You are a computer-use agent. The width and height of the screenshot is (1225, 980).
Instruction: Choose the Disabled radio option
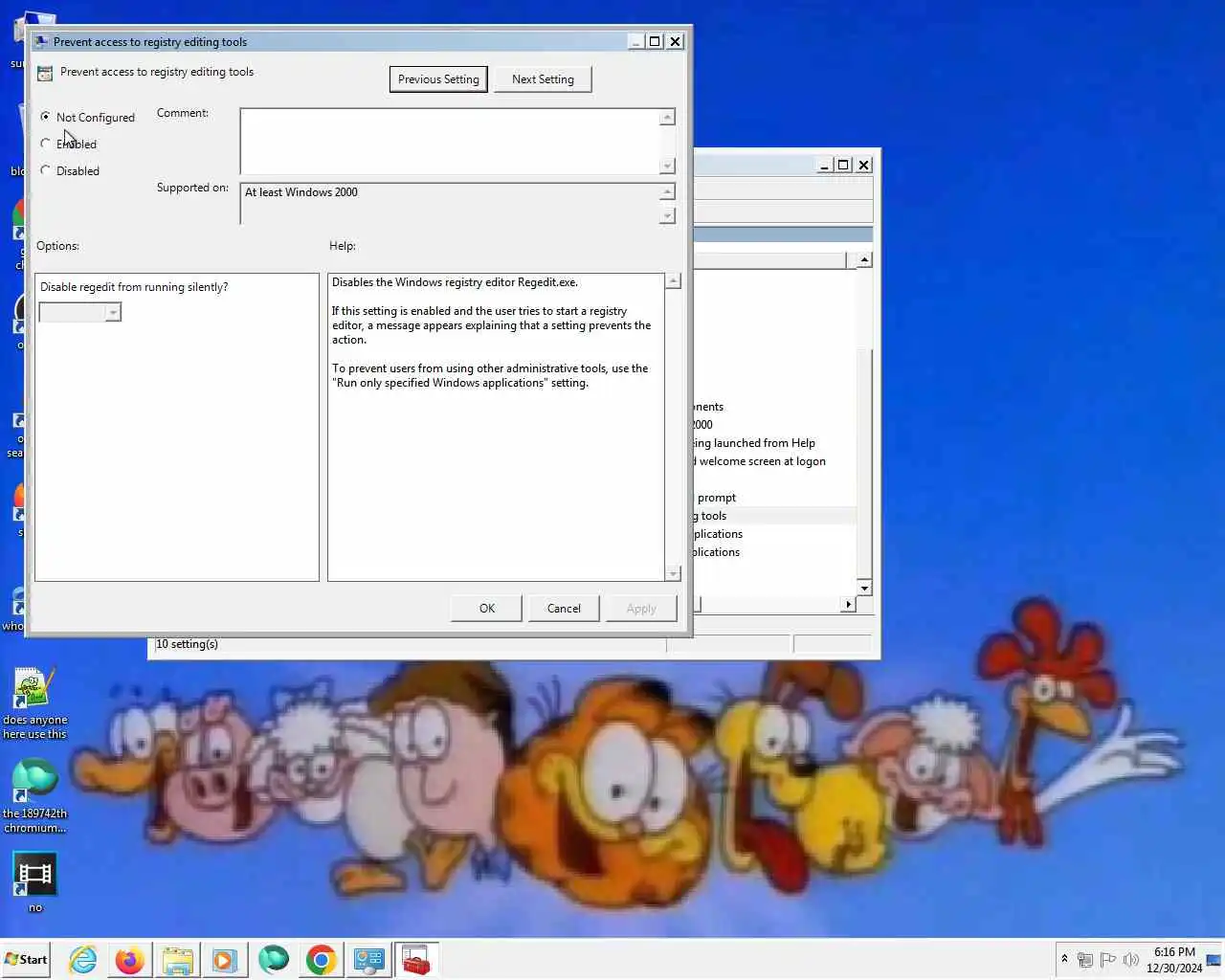[x=46, y=170]
